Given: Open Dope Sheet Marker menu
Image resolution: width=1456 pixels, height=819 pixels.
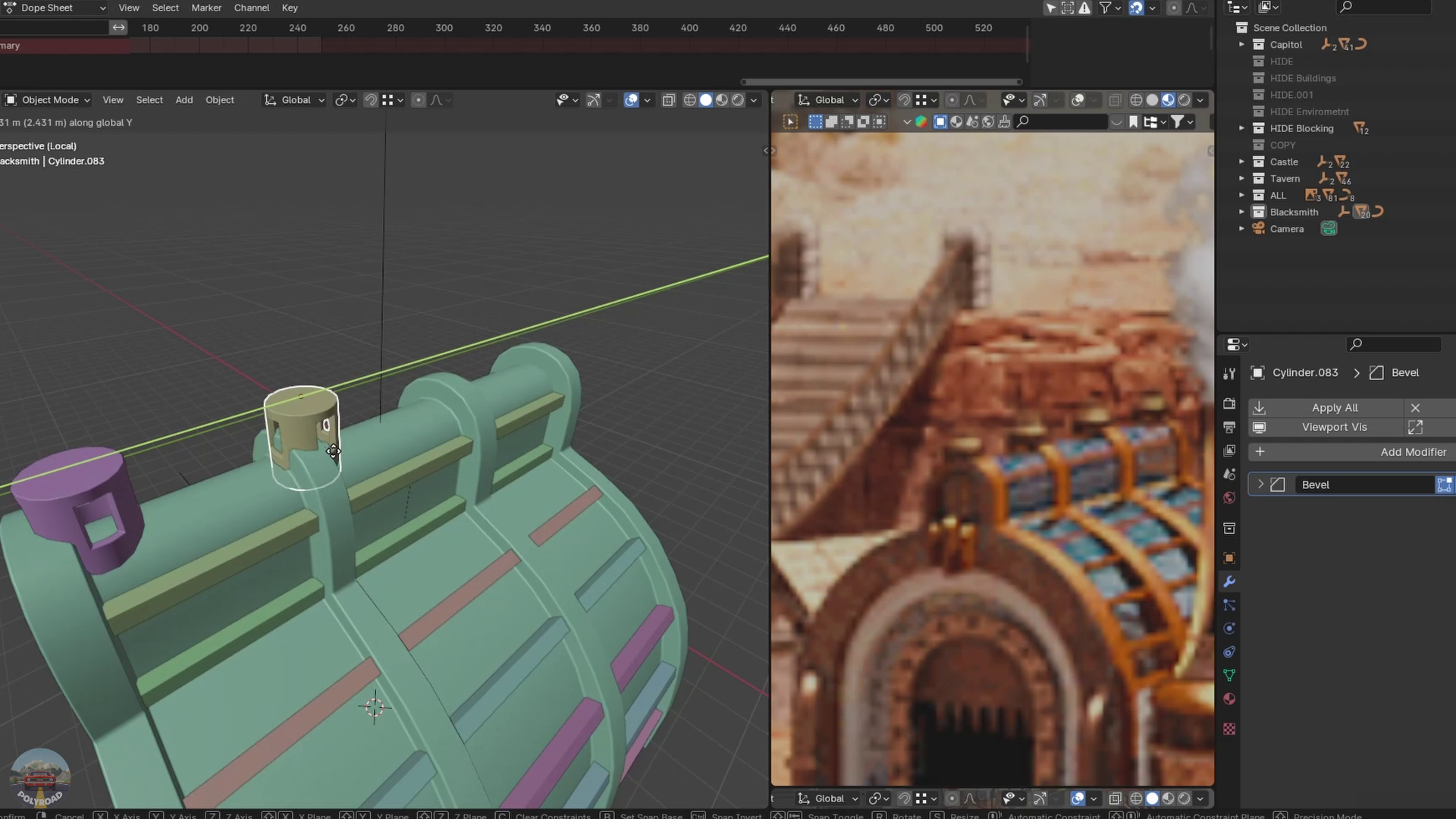Looking at the screenshot, I should coord(206,8).
